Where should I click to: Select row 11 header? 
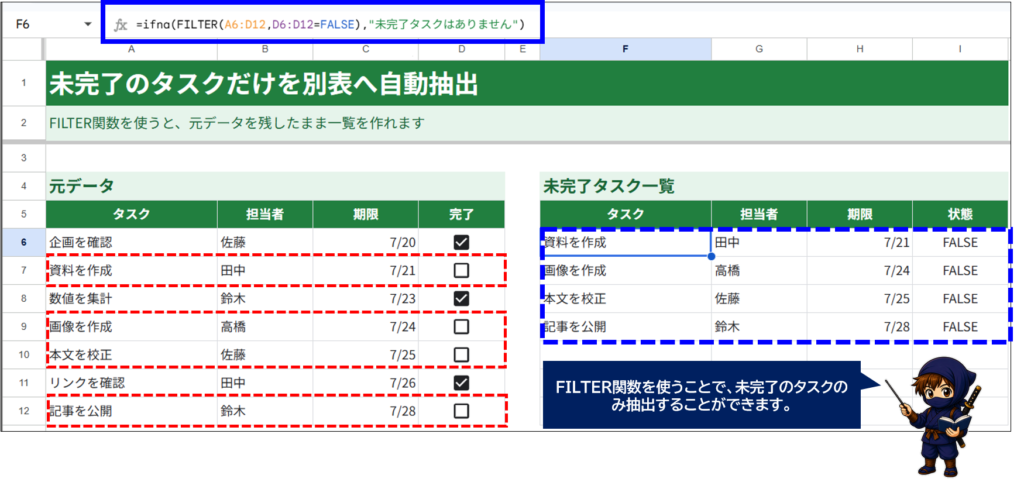pos(24,382)
